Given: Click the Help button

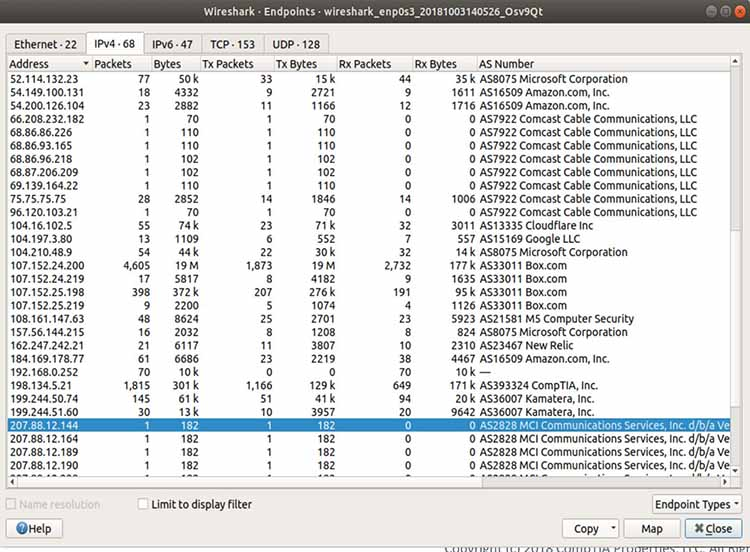Looking at the screenshot, I should [34, 529].
